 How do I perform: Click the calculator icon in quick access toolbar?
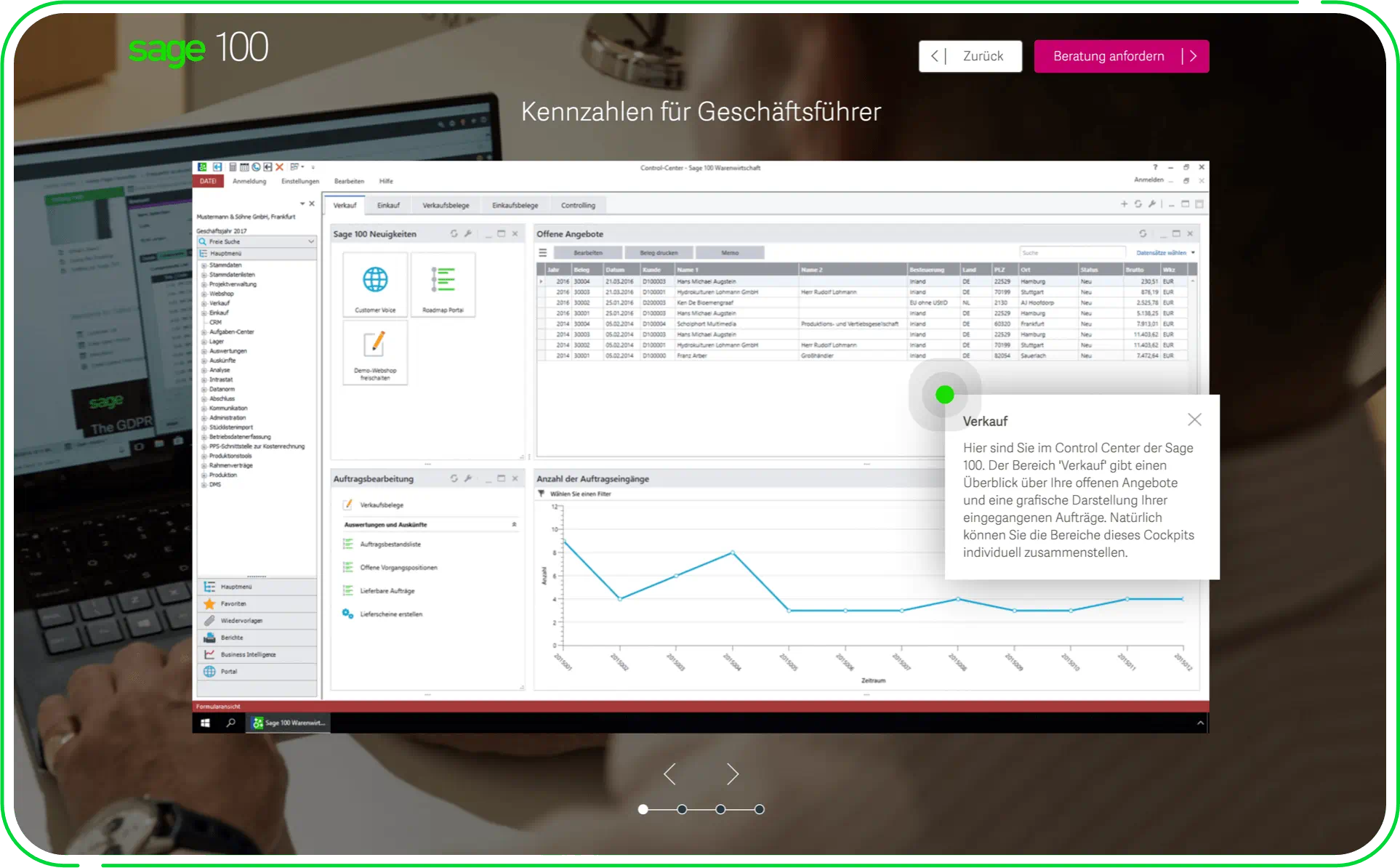[233, 167]
